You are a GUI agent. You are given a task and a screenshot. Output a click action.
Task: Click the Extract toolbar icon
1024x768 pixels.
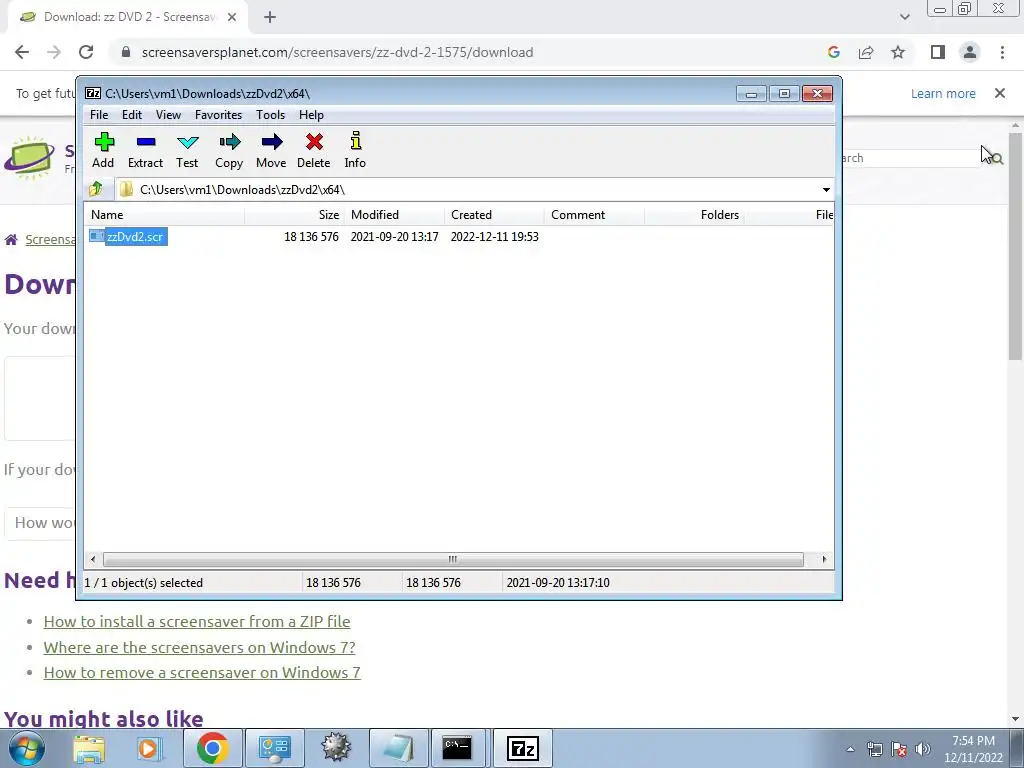[x=145, y=150]
